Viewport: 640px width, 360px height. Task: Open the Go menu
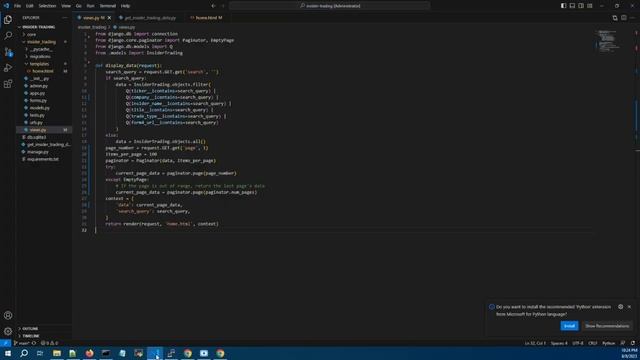point(78,6)
